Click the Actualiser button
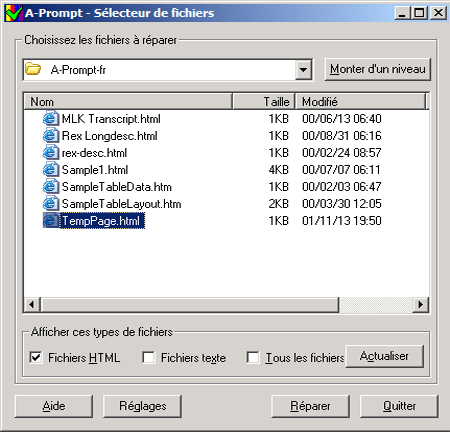Viewport: 450px width, 432px height. [x=385, y=356]
